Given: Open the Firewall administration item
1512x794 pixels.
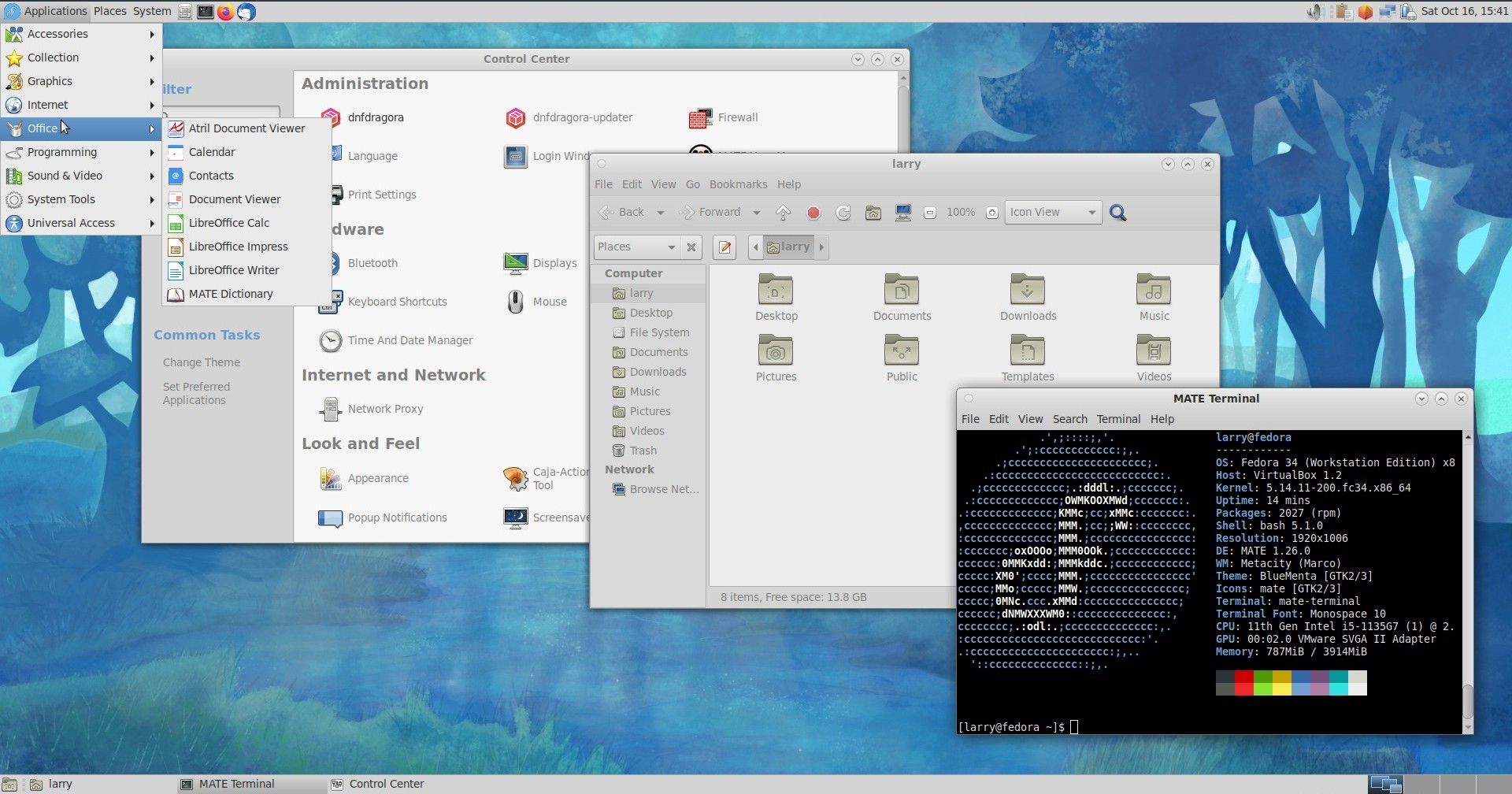Looking at the screenshot, I should (723, 118).
